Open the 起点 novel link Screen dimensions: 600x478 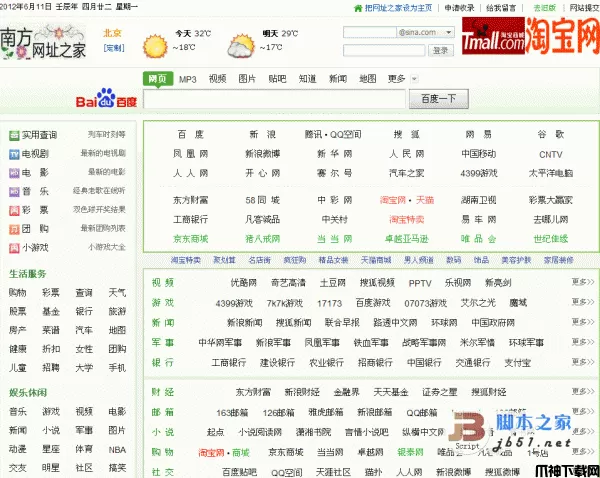click(x=215, y=432)
